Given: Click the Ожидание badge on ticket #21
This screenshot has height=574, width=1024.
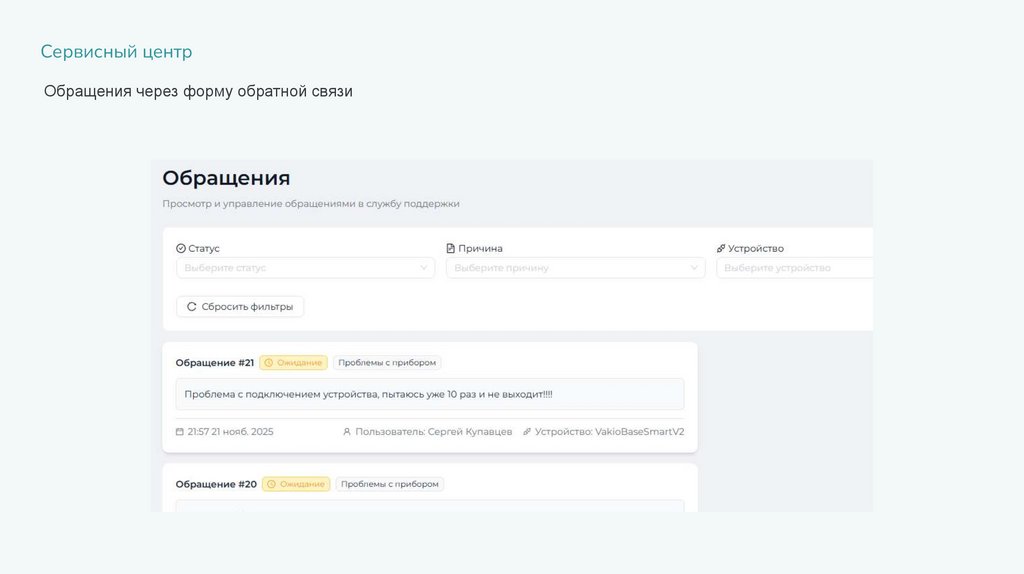Looking at the screenshot, I should [x=293, y=363].
